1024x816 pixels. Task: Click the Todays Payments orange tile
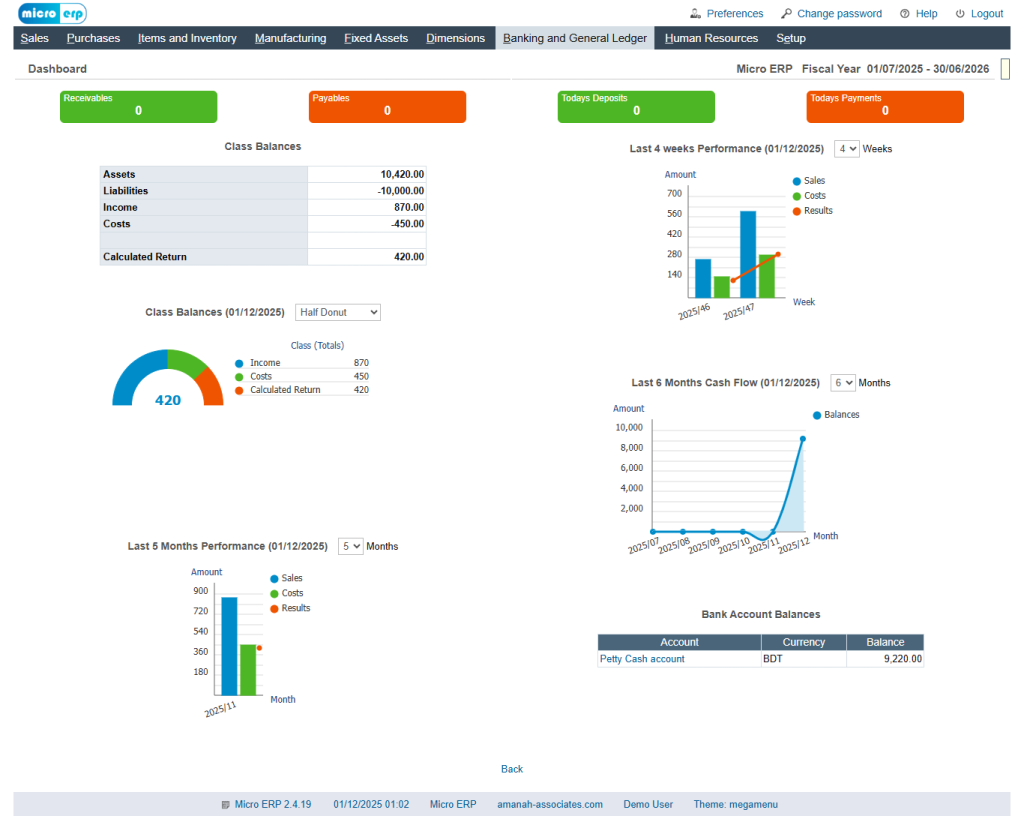point(885,106)
